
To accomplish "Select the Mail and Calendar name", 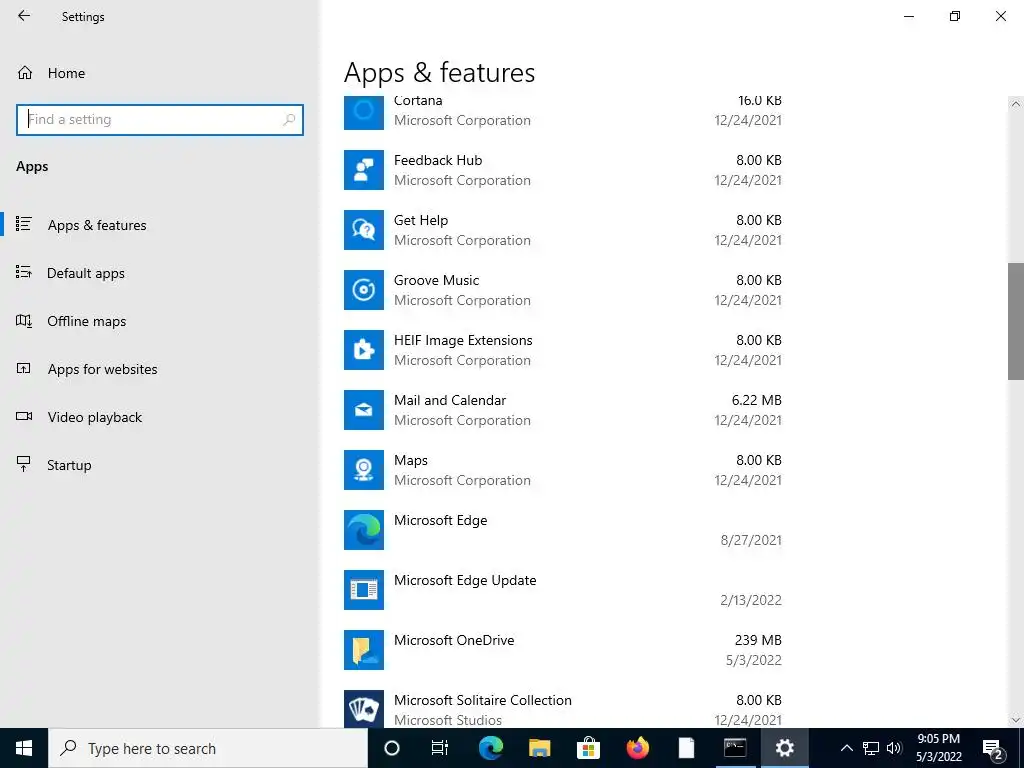I will 450,400.
